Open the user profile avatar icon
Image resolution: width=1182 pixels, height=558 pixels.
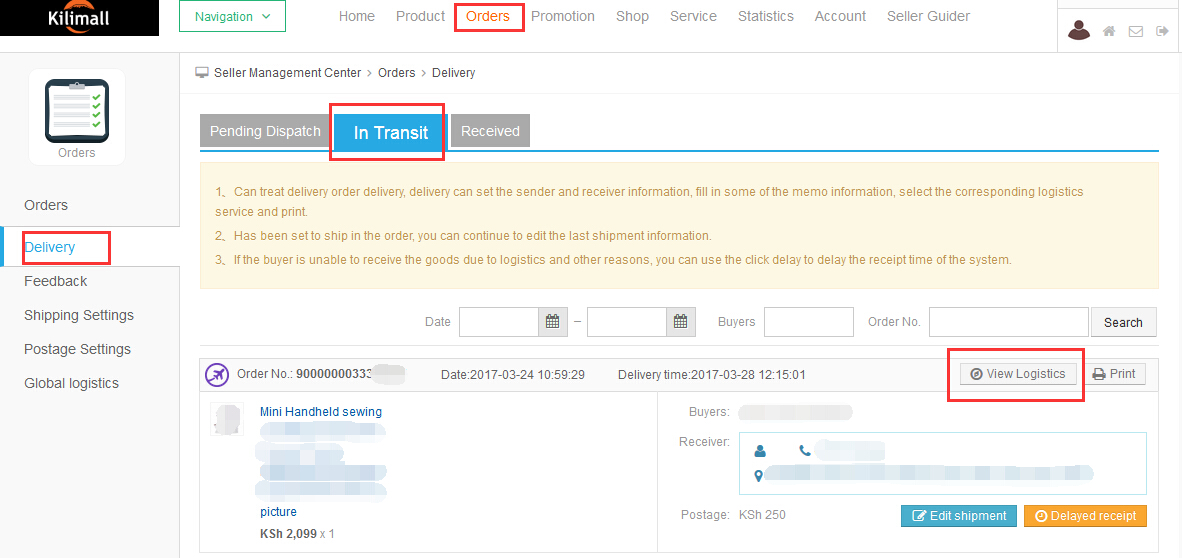(x=1079, y=30)
